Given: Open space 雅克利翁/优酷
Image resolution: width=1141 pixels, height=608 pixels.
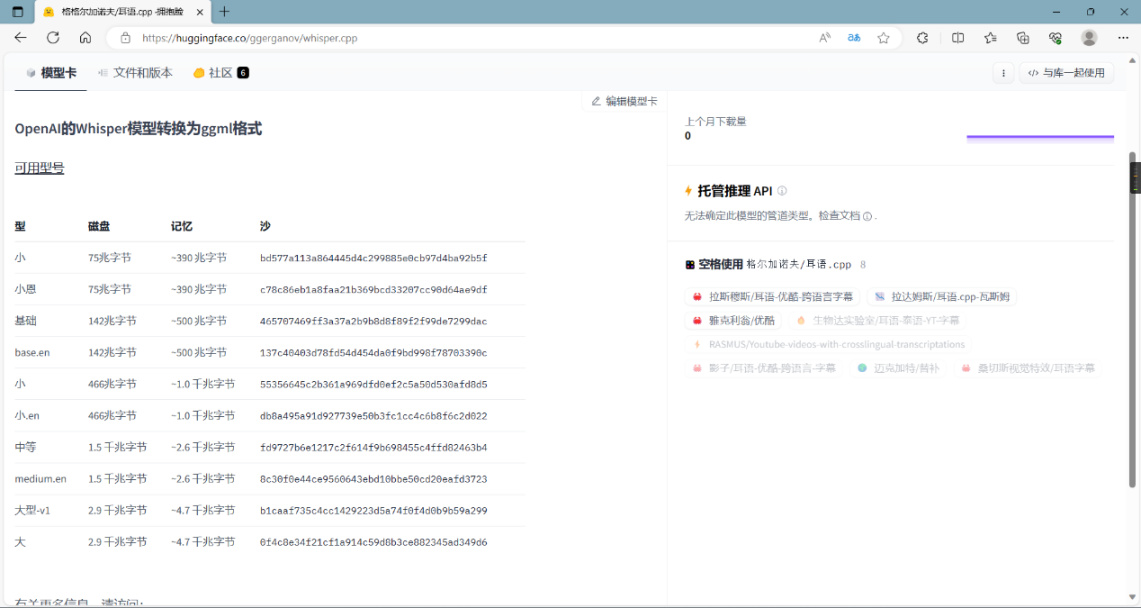Looking at the screenshot, I should pyautogui.click(x=733, y=320).
